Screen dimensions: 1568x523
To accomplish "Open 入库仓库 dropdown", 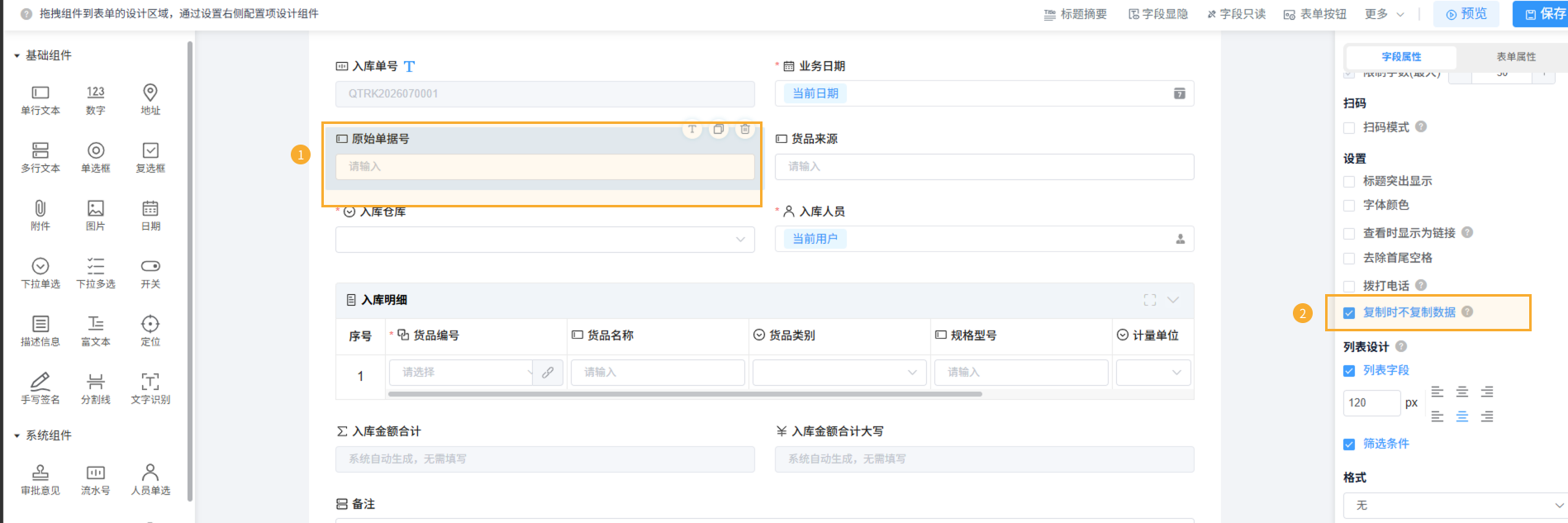I will (545, 240).
